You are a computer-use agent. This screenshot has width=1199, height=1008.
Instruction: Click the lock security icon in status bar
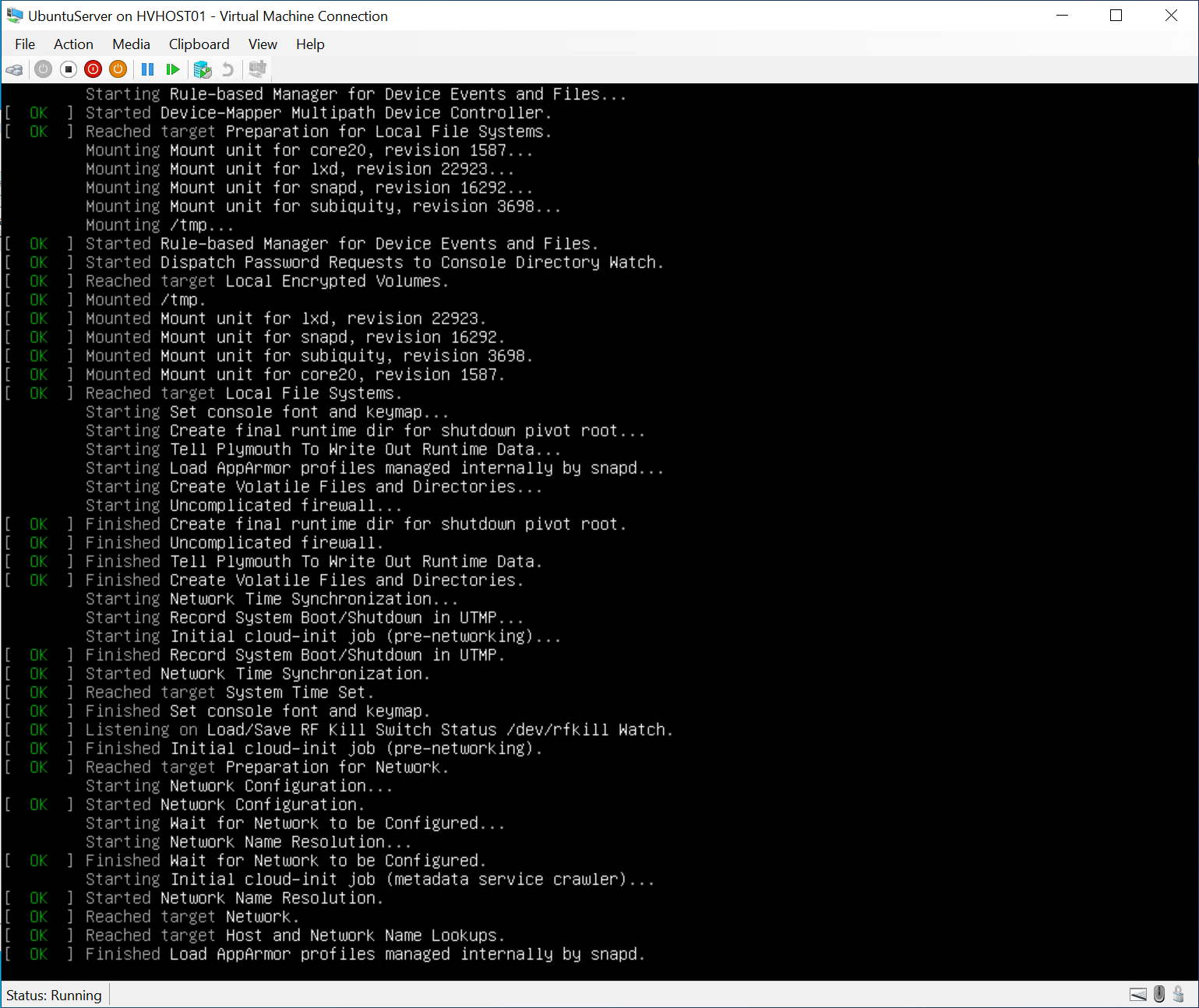click(x=1179, y=994)
